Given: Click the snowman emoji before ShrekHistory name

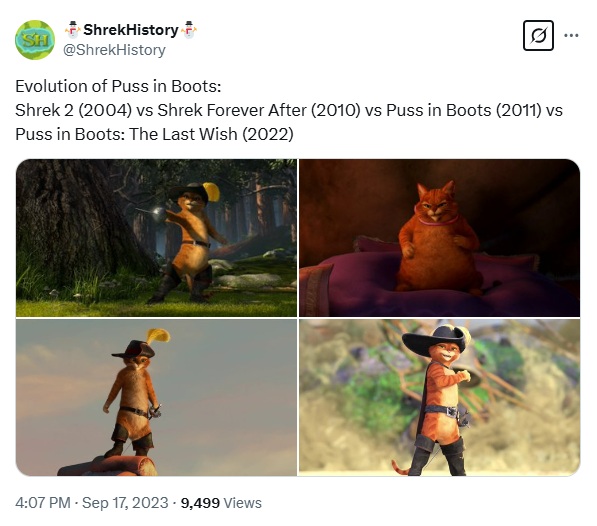Looking at the screenshot, I should 72,30.
